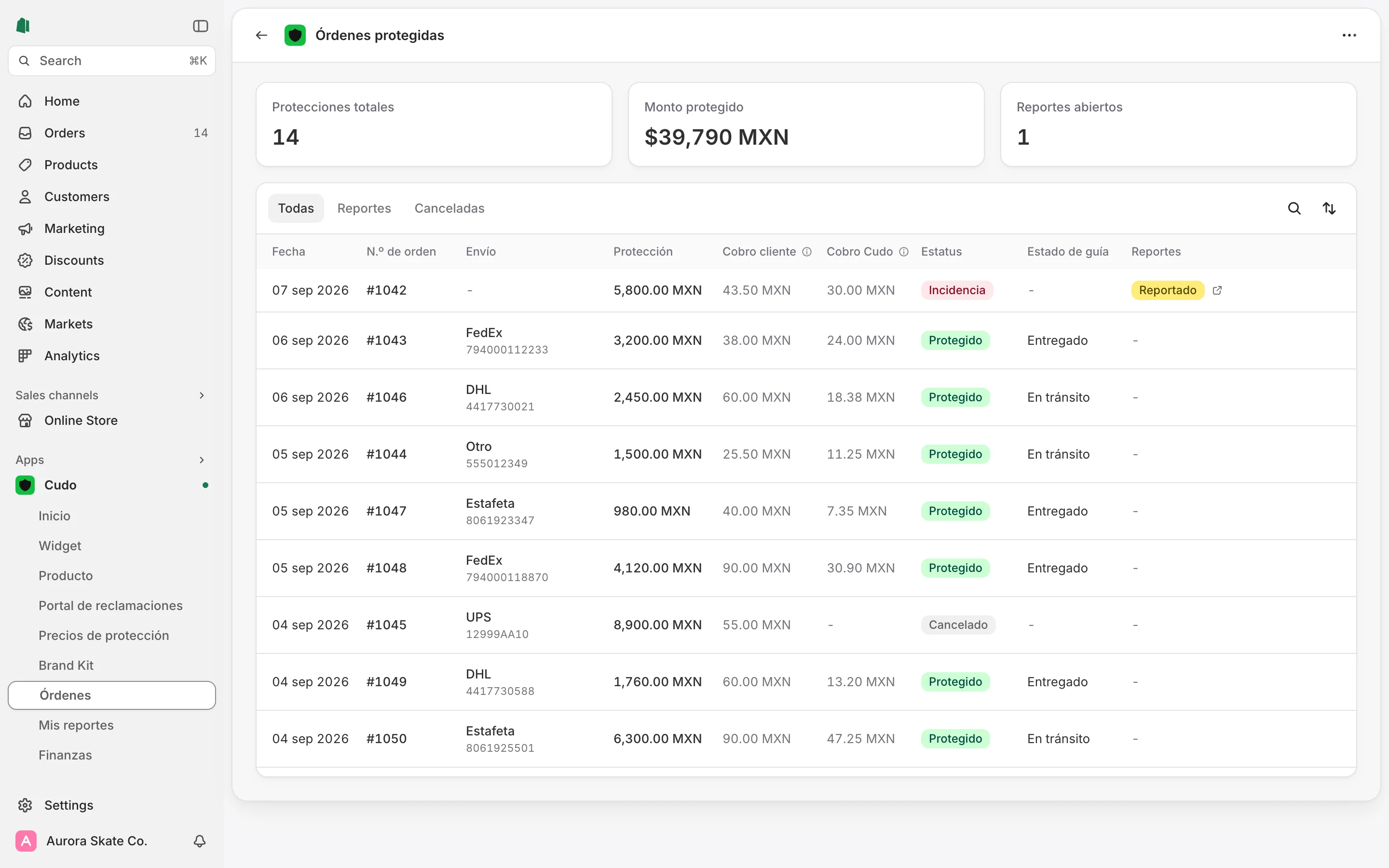Screen dimensions: 1389x868
Task: Expand the Sales channels chevron
Action: [202, 395]
